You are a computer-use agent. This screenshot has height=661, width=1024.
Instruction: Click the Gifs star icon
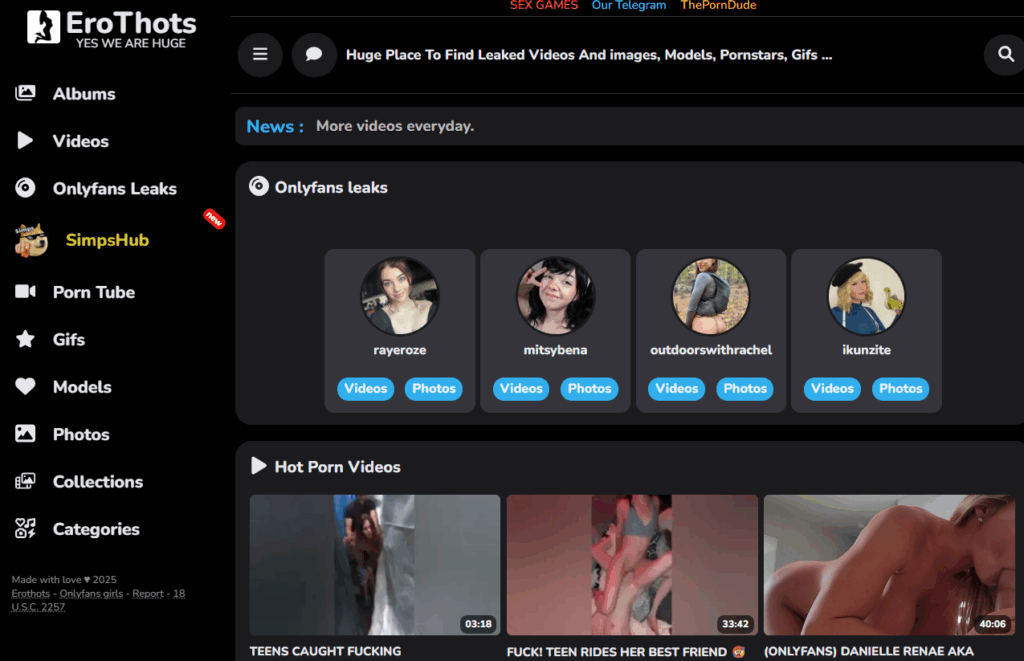tap(25, 339)
